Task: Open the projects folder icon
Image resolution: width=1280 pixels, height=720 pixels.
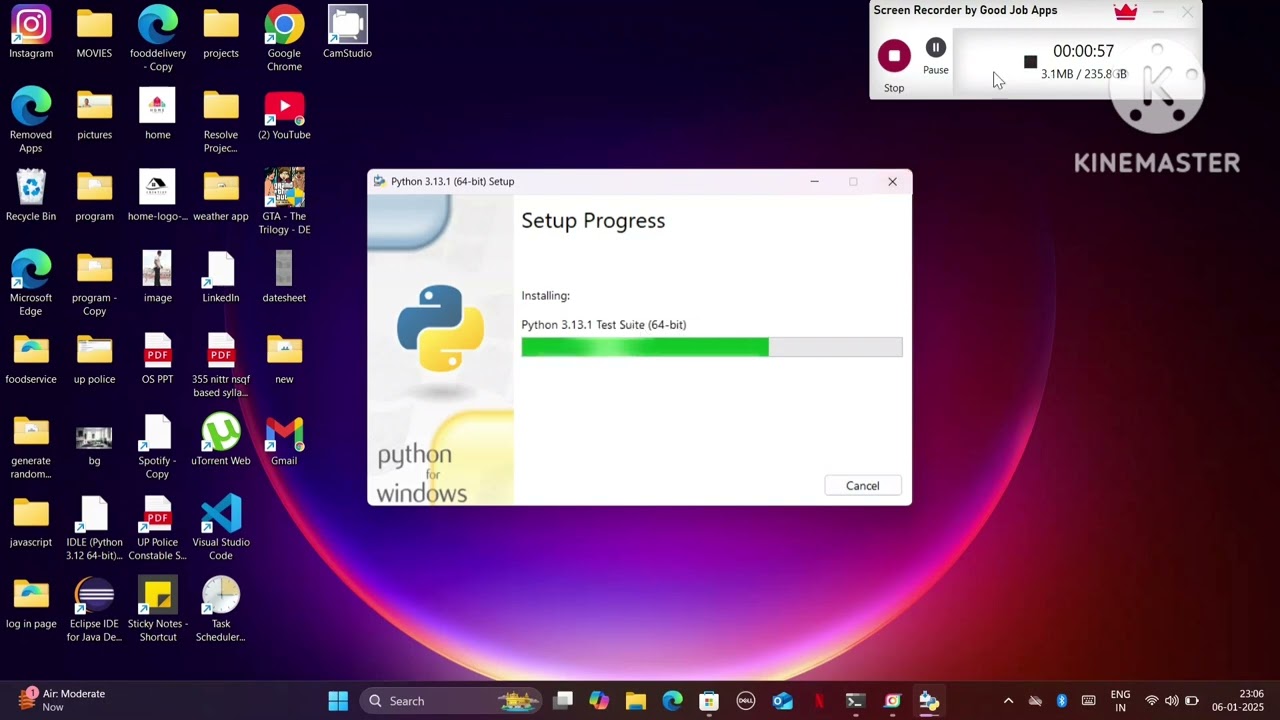Action: coord(221,34)
